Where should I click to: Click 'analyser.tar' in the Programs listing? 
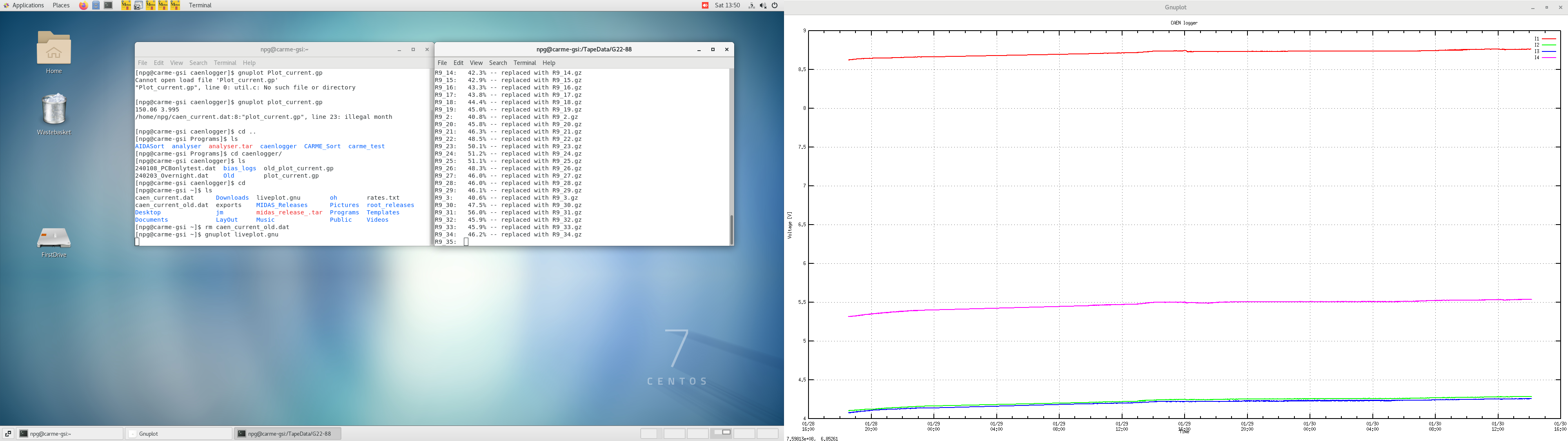point(230,146)
